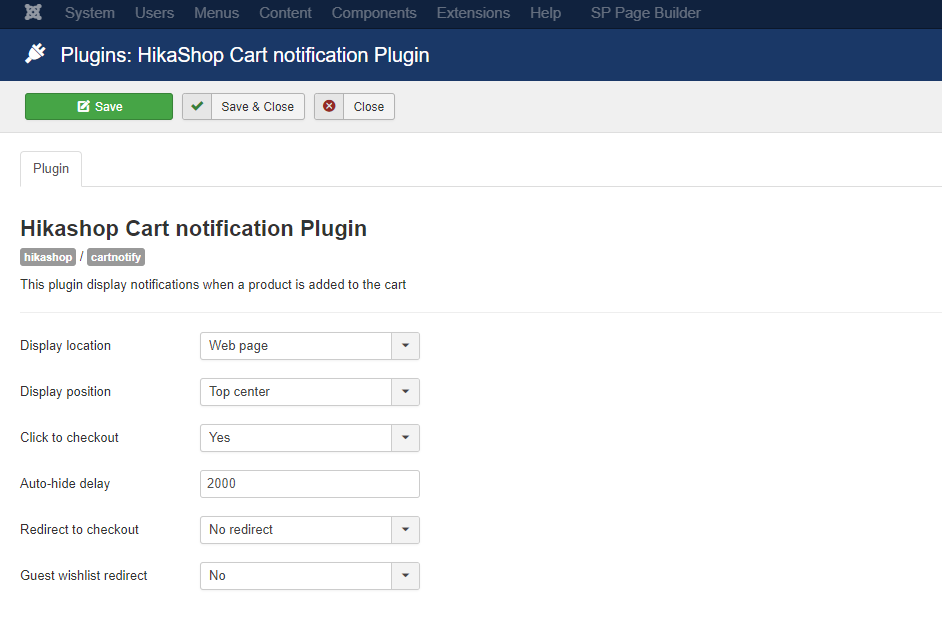The width and height of the screenshot is (942, 620).
Task: Focus the Auto-hide delay input field
Action: click(309, 484)
